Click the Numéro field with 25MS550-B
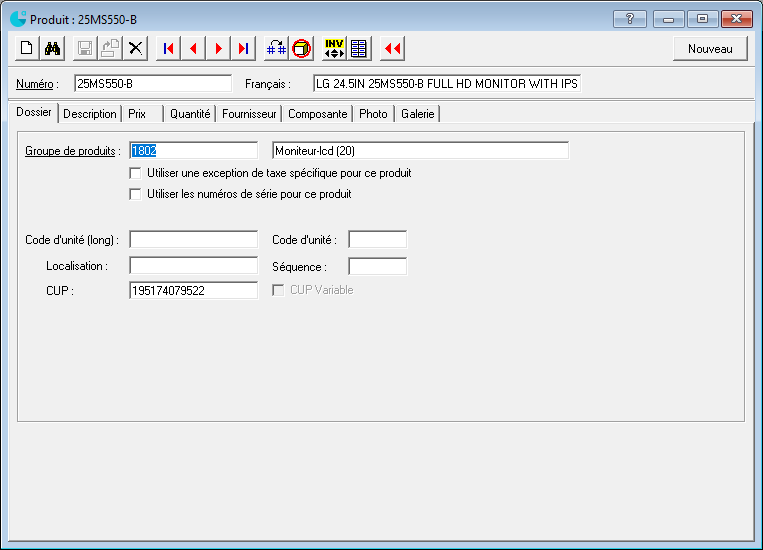 (x=153, y=84)
